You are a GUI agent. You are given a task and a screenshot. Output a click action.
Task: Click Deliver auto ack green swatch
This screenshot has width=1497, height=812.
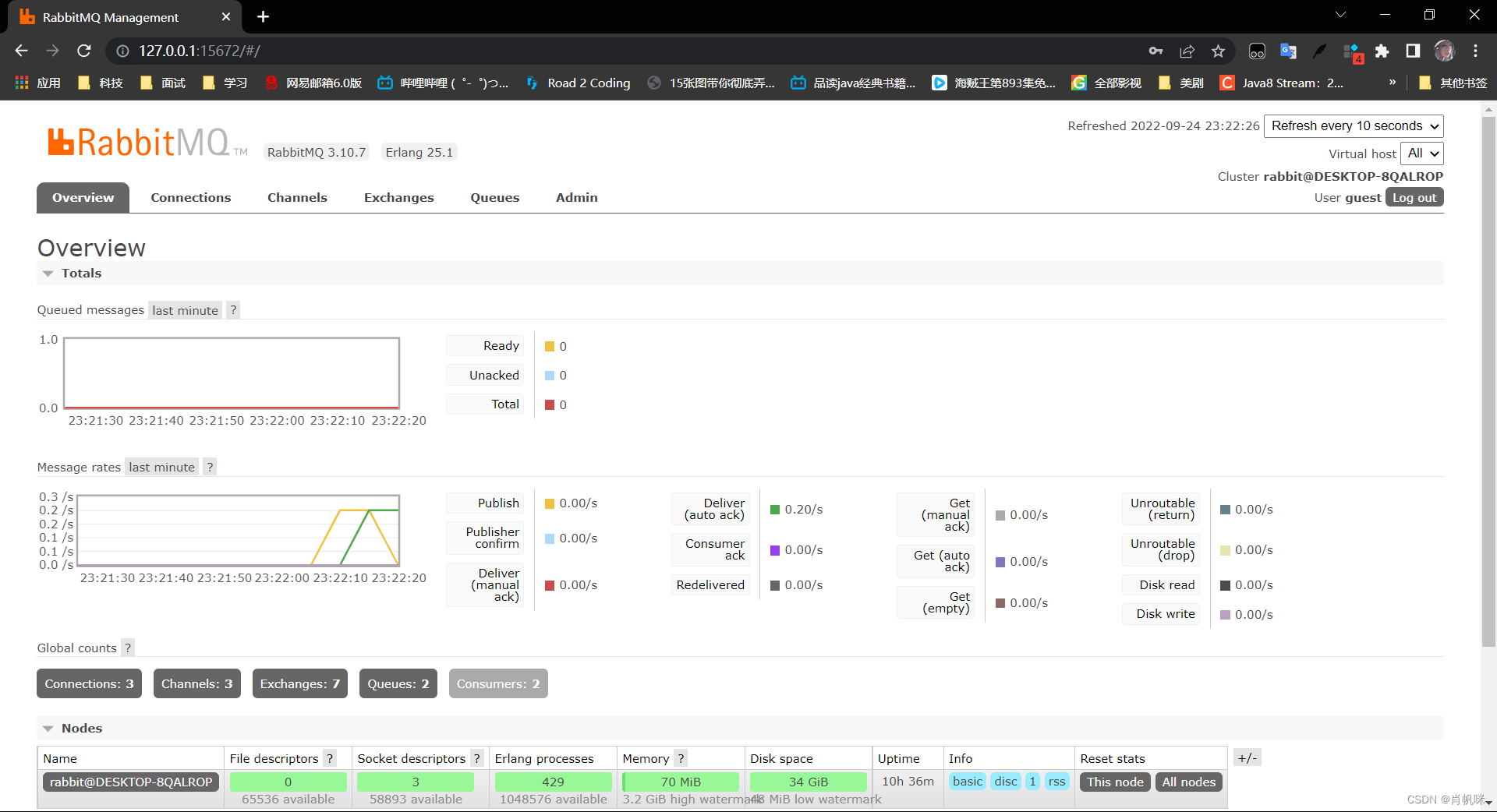(775, 510)
